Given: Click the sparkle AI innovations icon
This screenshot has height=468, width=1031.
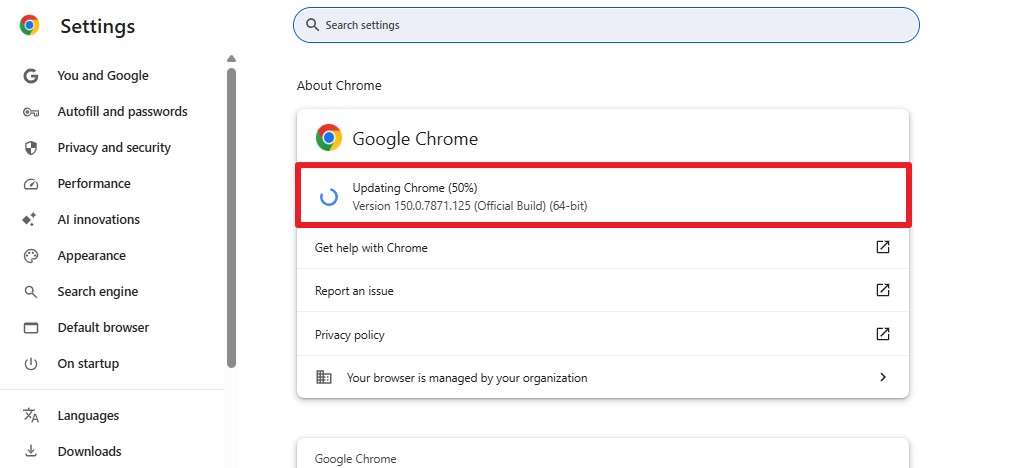Looking at the screenshot, I should point(30,220).
